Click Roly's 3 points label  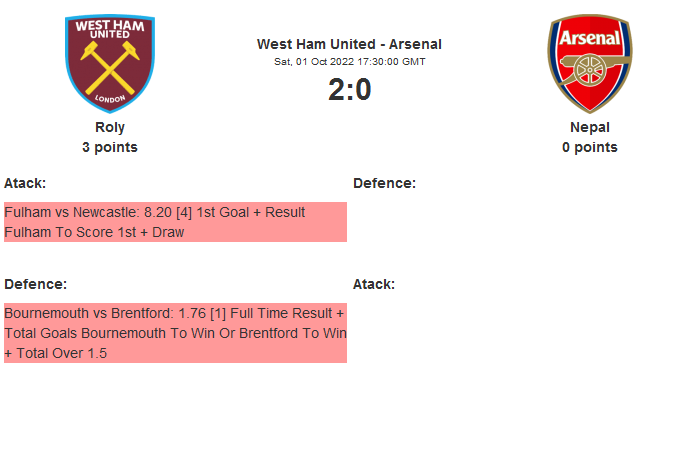click(x=109, y=147)
